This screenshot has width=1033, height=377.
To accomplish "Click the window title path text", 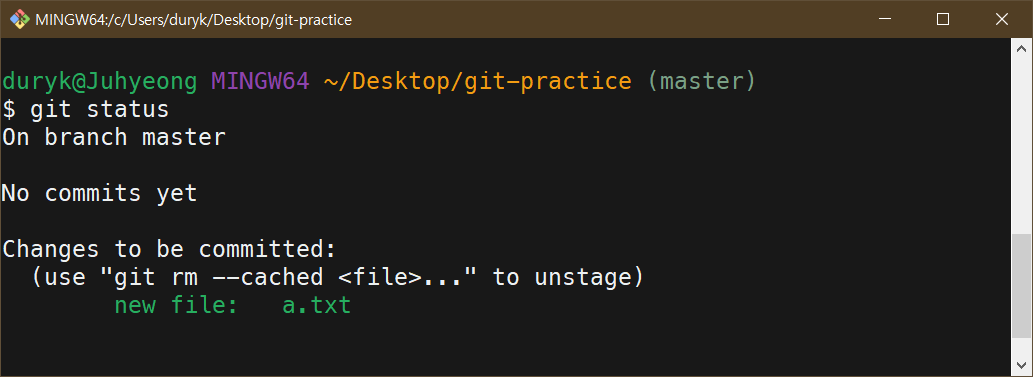I will 194,20.
